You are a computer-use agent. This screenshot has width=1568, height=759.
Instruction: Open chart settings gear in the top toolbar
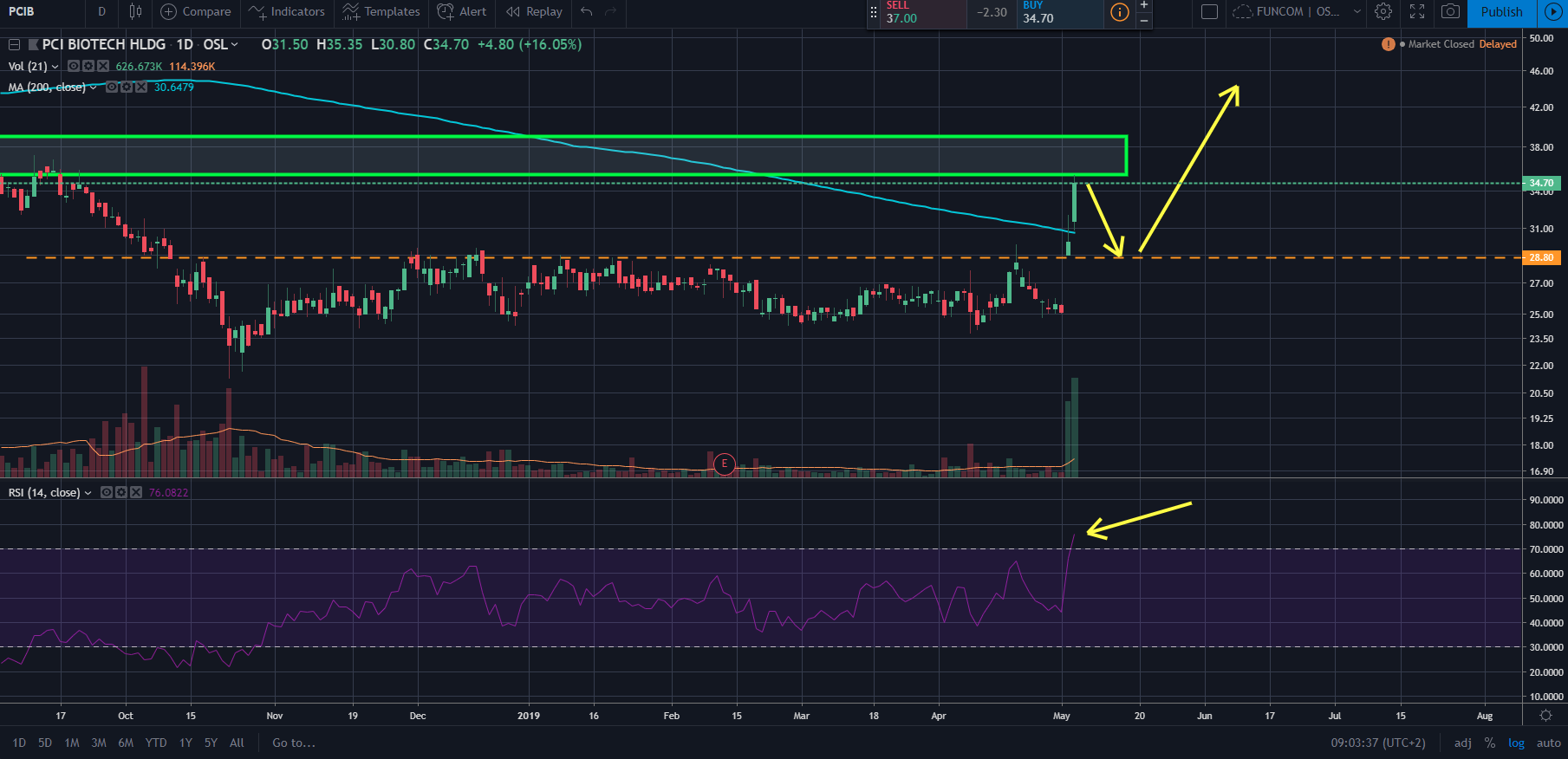(1383, 11)
